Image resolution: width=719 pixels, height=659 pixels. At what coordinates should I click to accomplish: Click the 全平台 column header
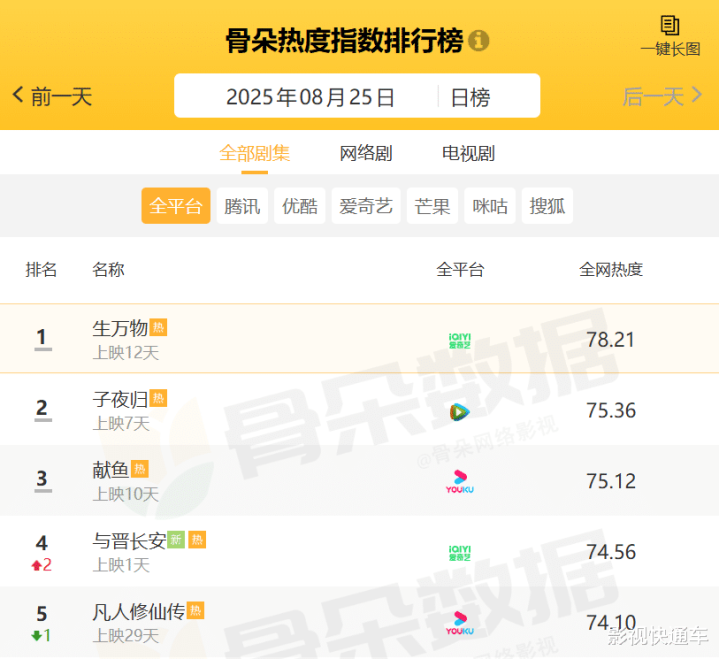[460, 269]
